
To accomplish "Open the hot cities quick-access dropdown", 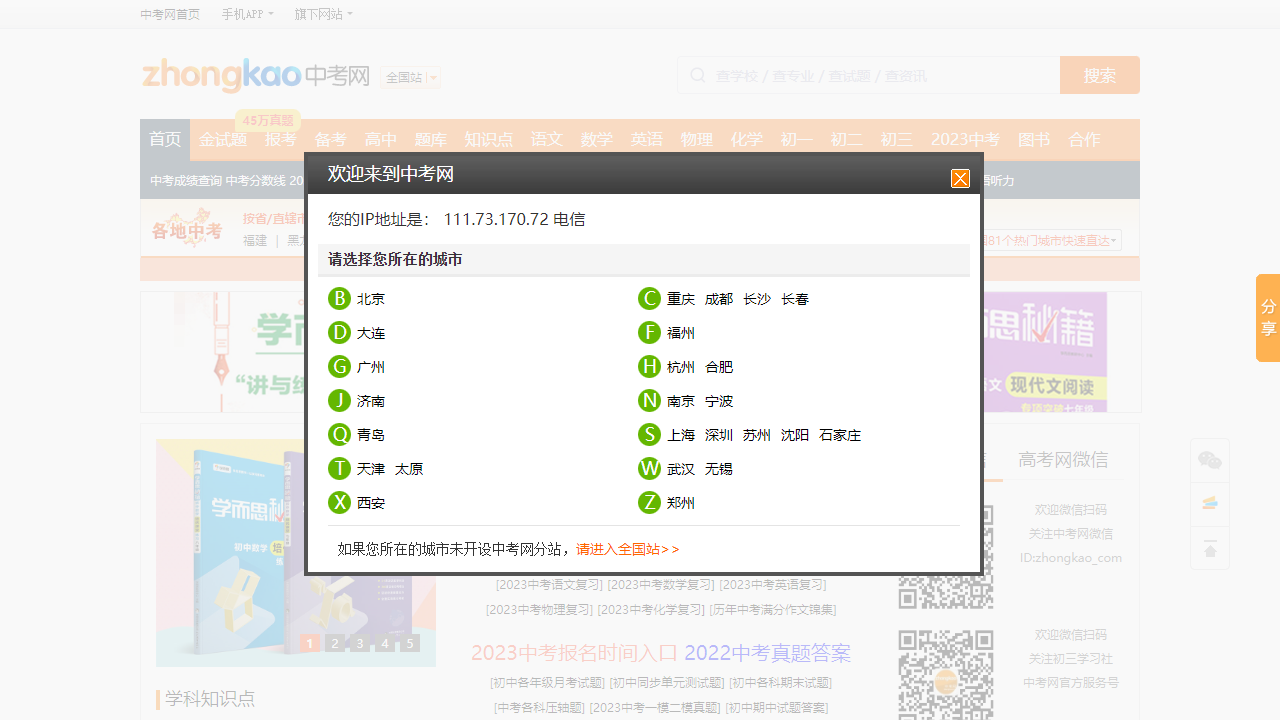I will [1051, 240].
